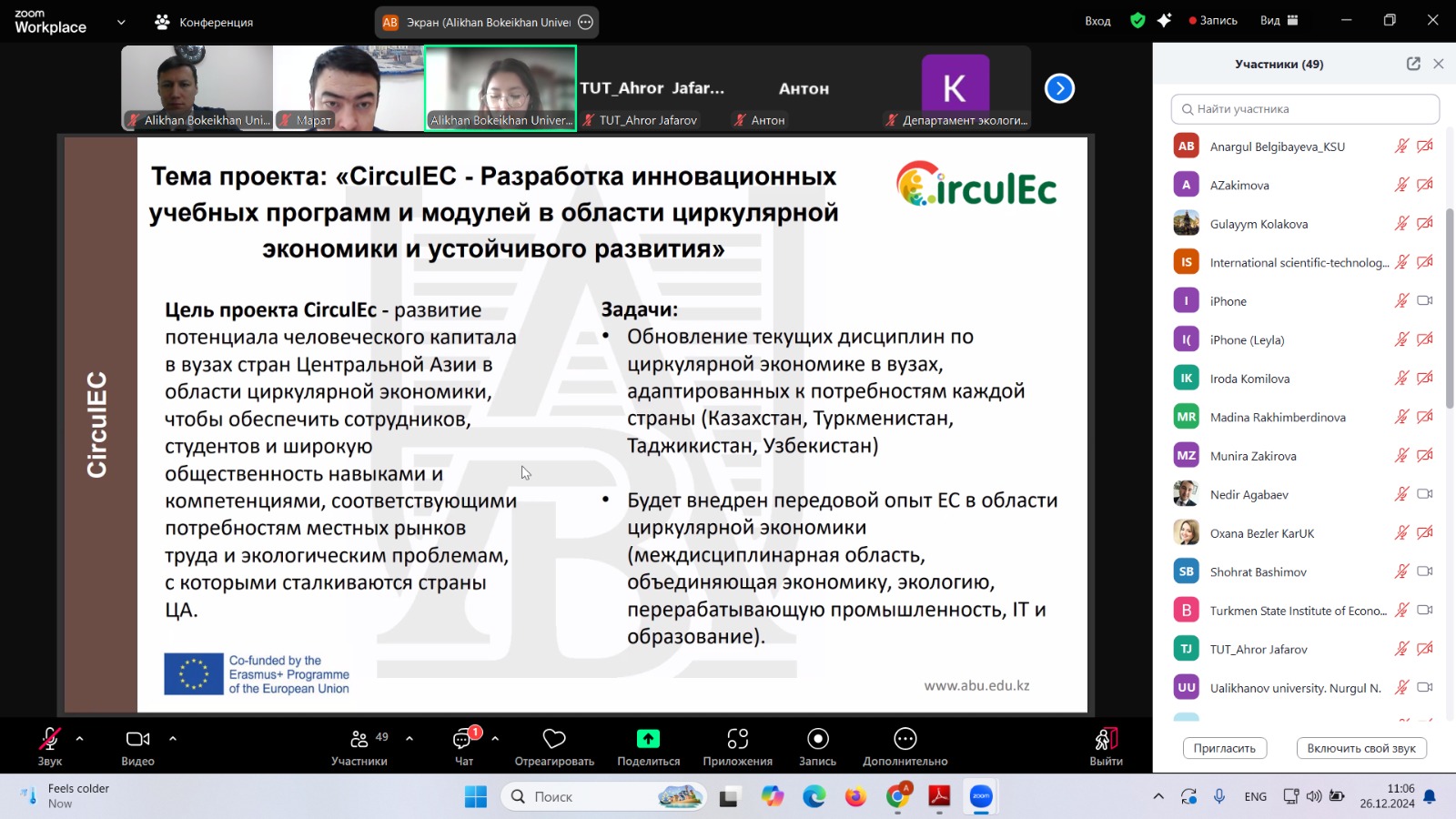This screenshot has width=1456, height=819.
Task: Select Марат video thumbnail
Action: point(349,88)
